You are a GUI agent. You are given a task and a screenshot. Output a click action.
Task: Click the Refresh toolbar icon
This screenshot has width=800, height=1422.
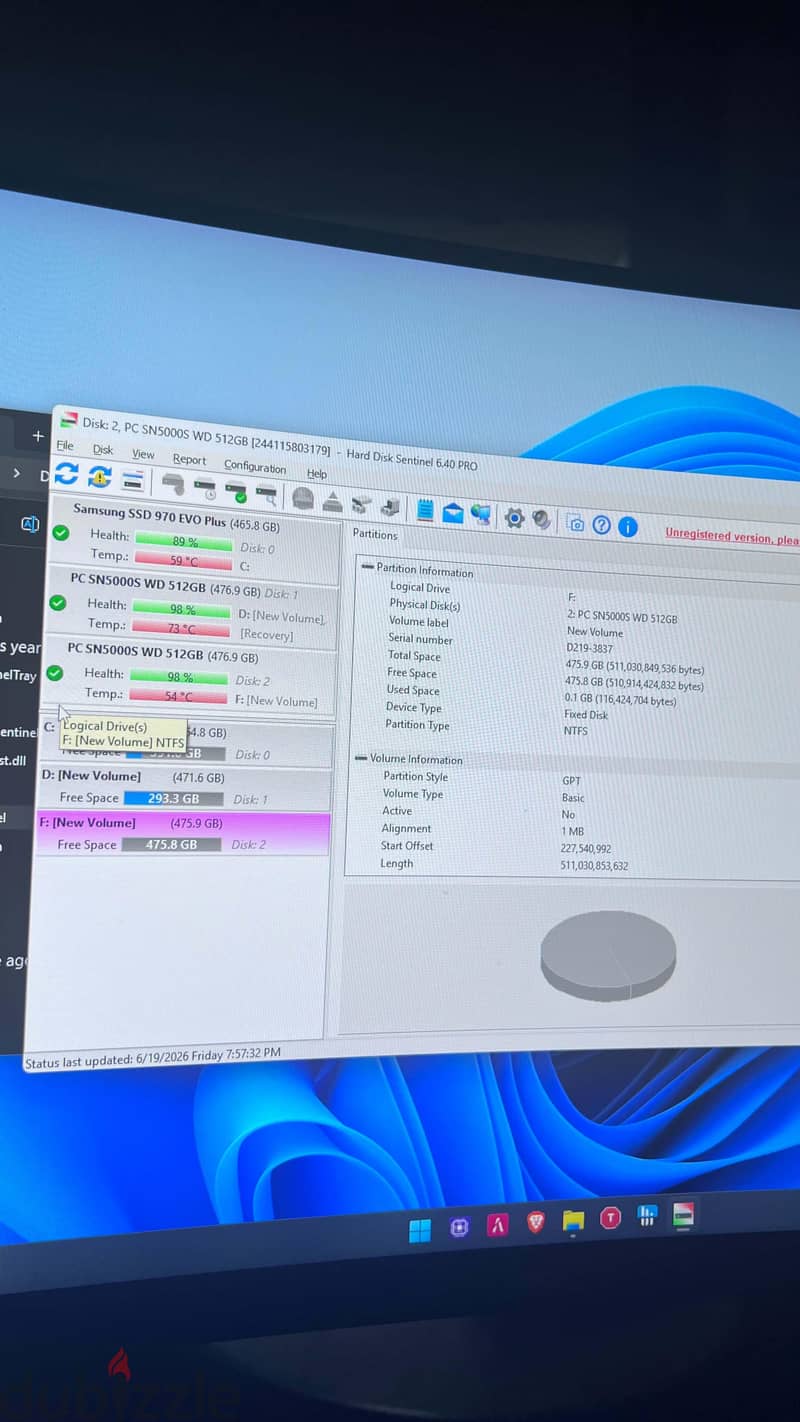pos(66,474)
